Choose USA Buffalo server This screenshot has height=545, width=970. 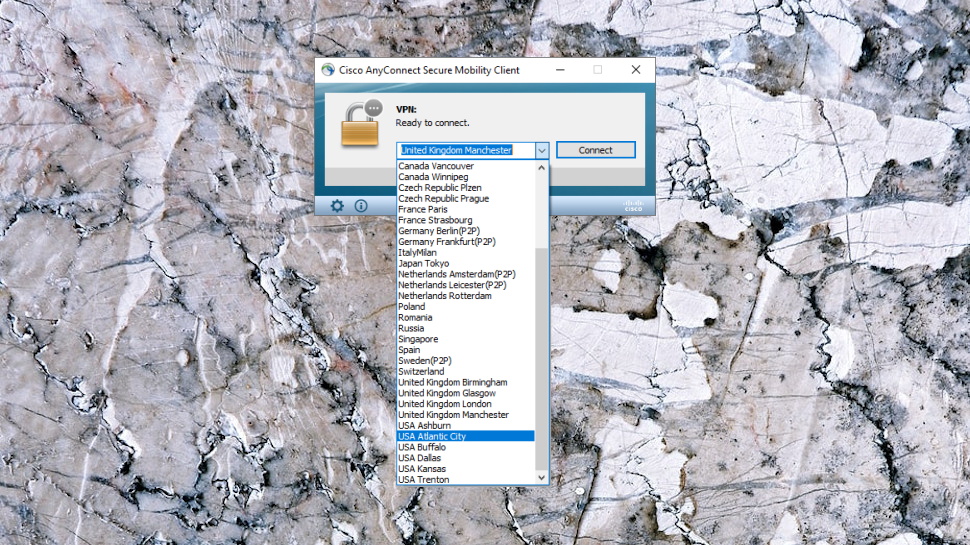coord(466,447)
